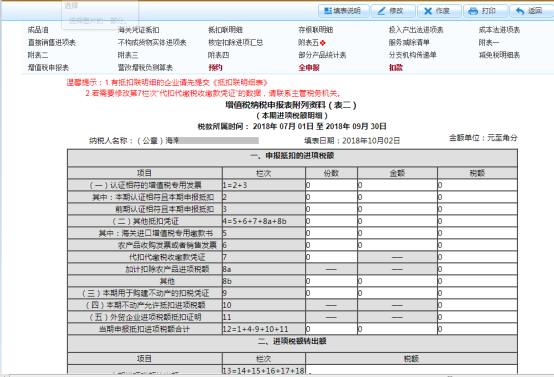Open the 部分产品统计表 link
554x377 pixels.
[322, 55]
